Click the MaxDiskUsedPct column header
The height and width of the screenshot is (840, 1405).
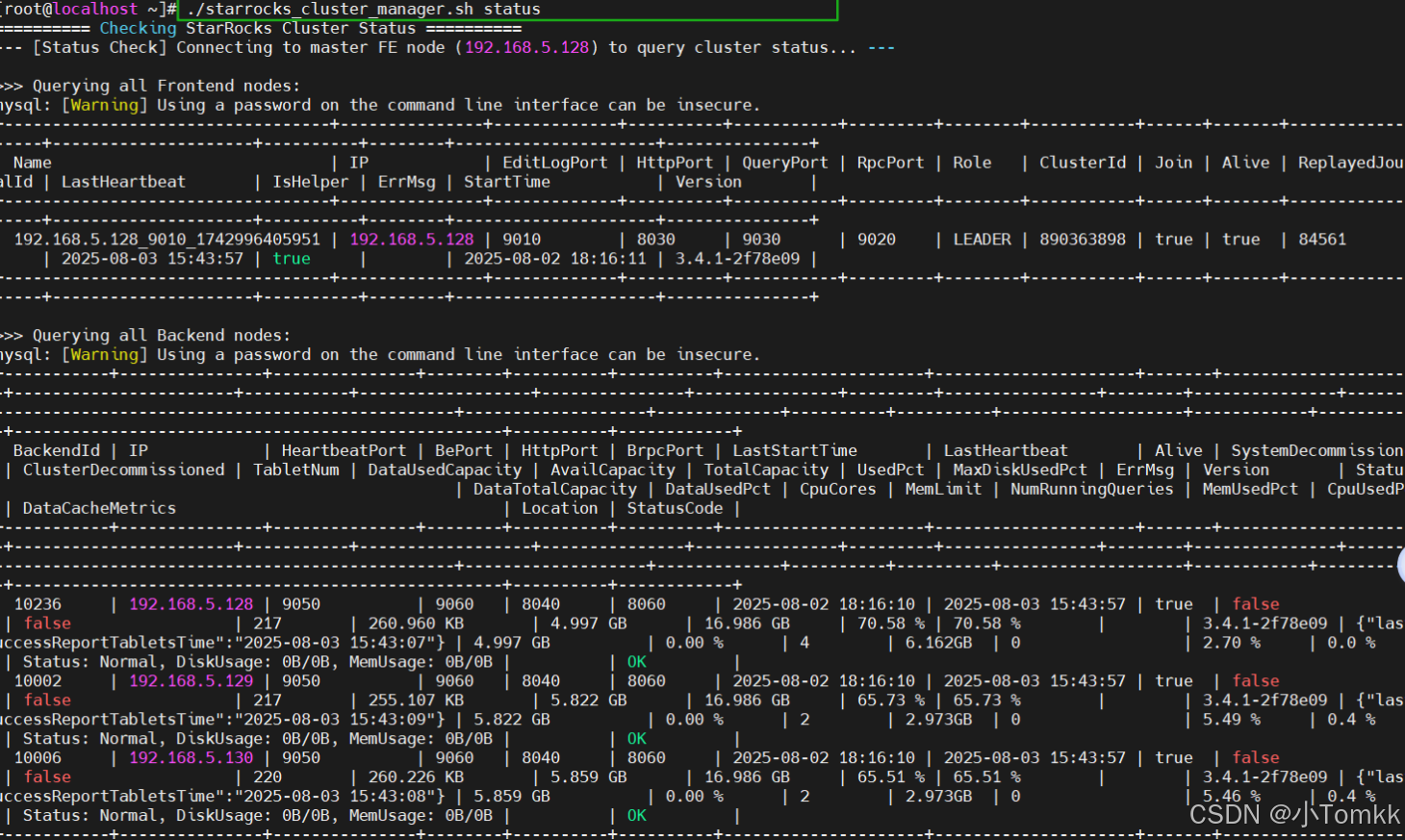click(x=1019, y=471)
